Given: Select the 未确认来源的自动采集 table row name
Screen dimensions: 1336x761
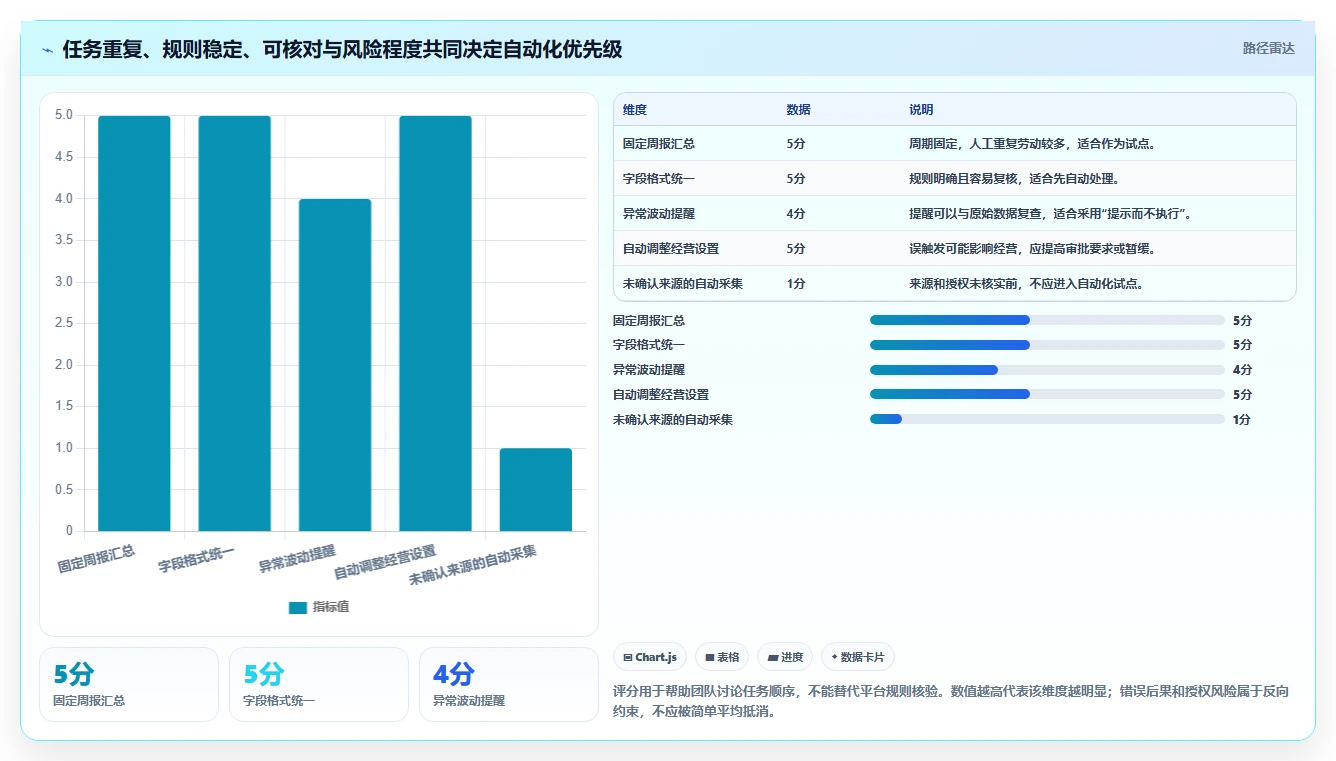Looking at the screenshot, I should (683, 284).
